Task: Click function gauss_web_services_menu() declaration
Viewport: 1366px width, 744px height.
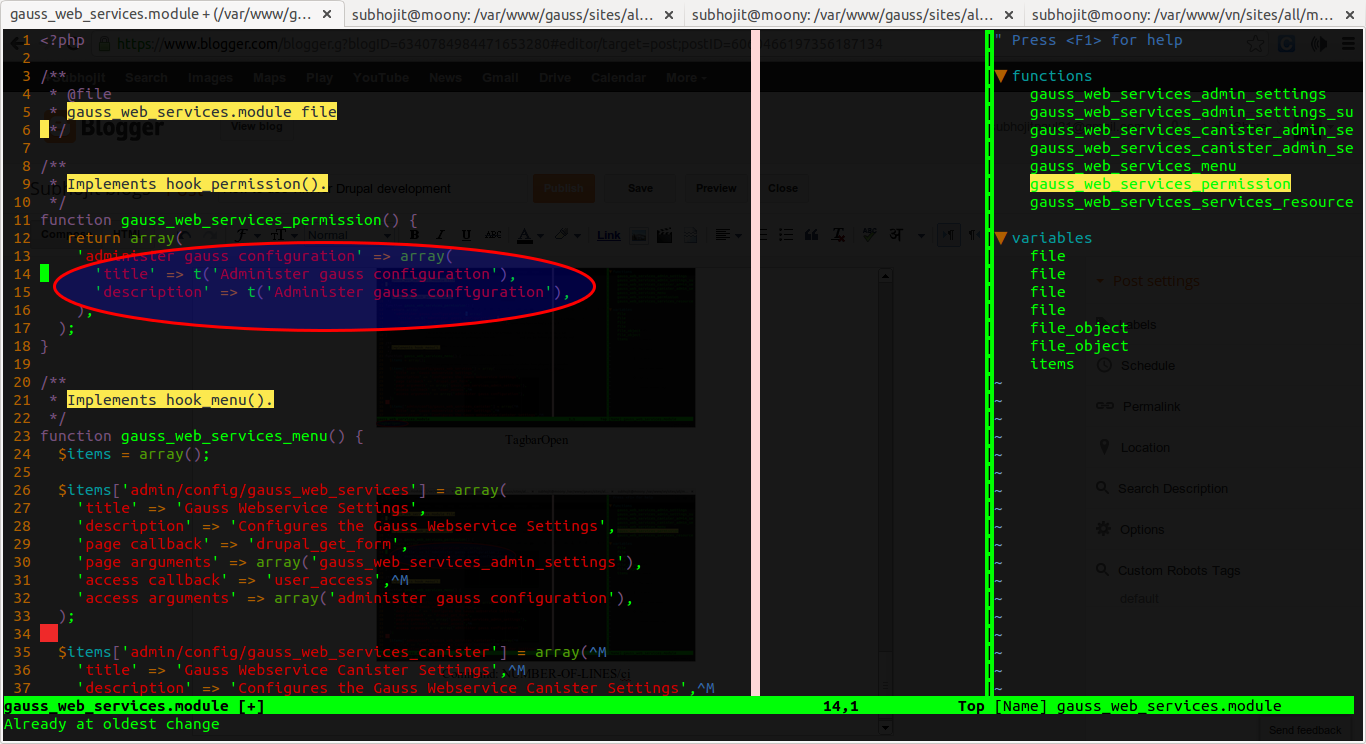Action: [x=202, y=436]
